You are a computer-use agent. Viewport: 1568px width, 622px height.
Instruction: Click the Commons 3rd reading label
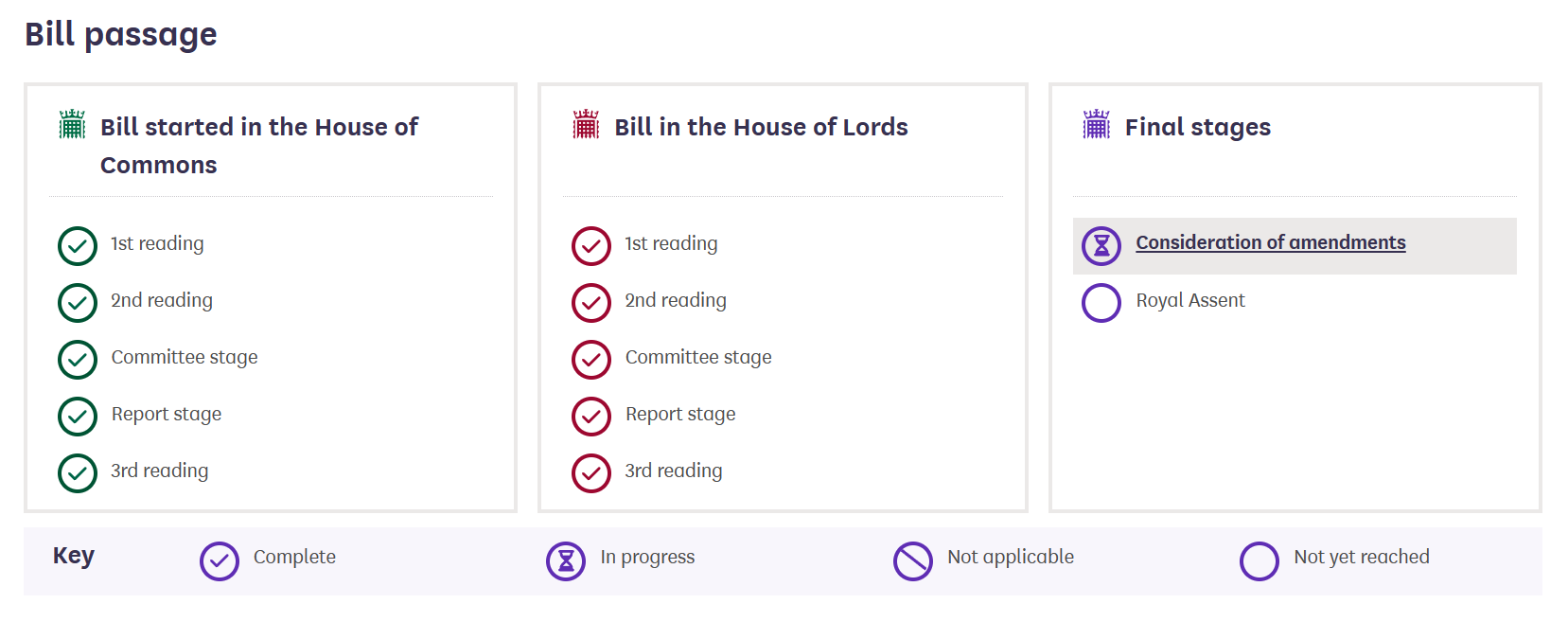click(159, 471)
